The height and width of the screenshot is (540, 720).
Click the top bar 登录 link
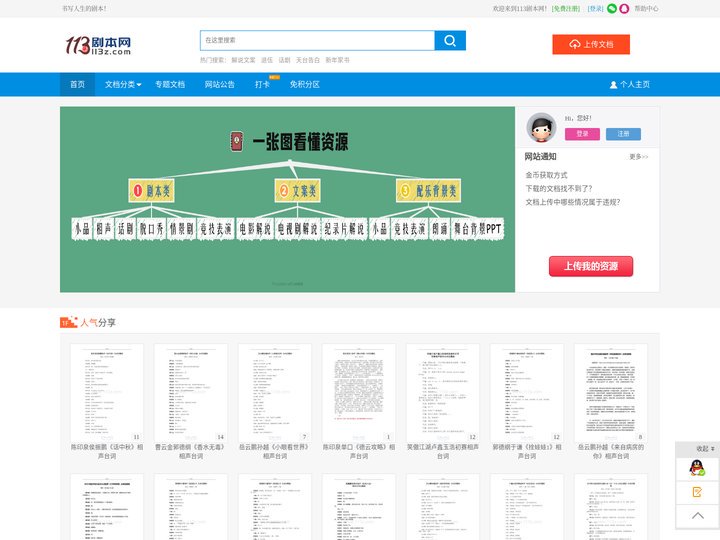[596, 9]
